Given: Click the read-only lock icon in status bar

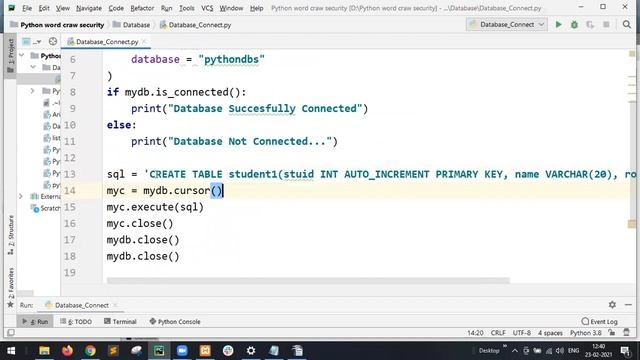Looking at the screenshot, I should coord(611,333).
